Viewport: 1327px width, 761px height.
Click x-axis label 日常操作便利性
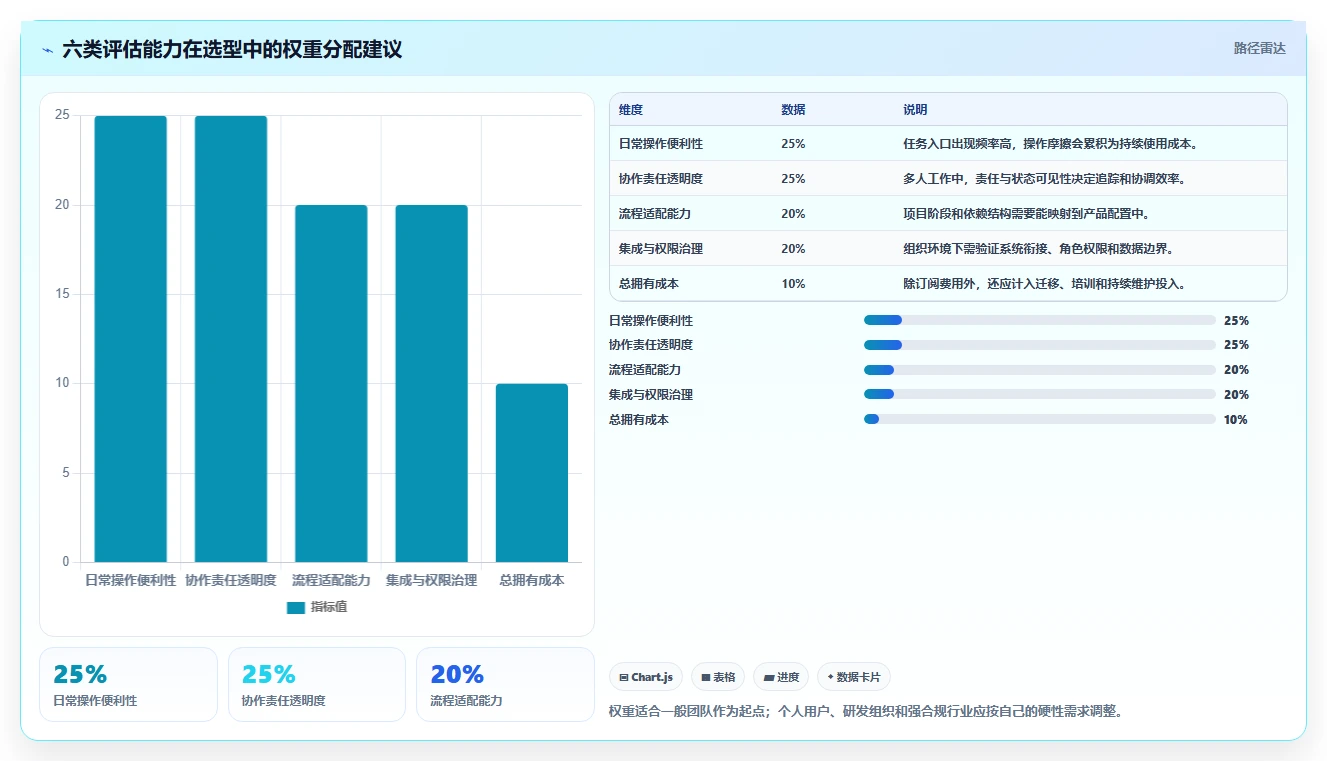(x=130, y=580)
